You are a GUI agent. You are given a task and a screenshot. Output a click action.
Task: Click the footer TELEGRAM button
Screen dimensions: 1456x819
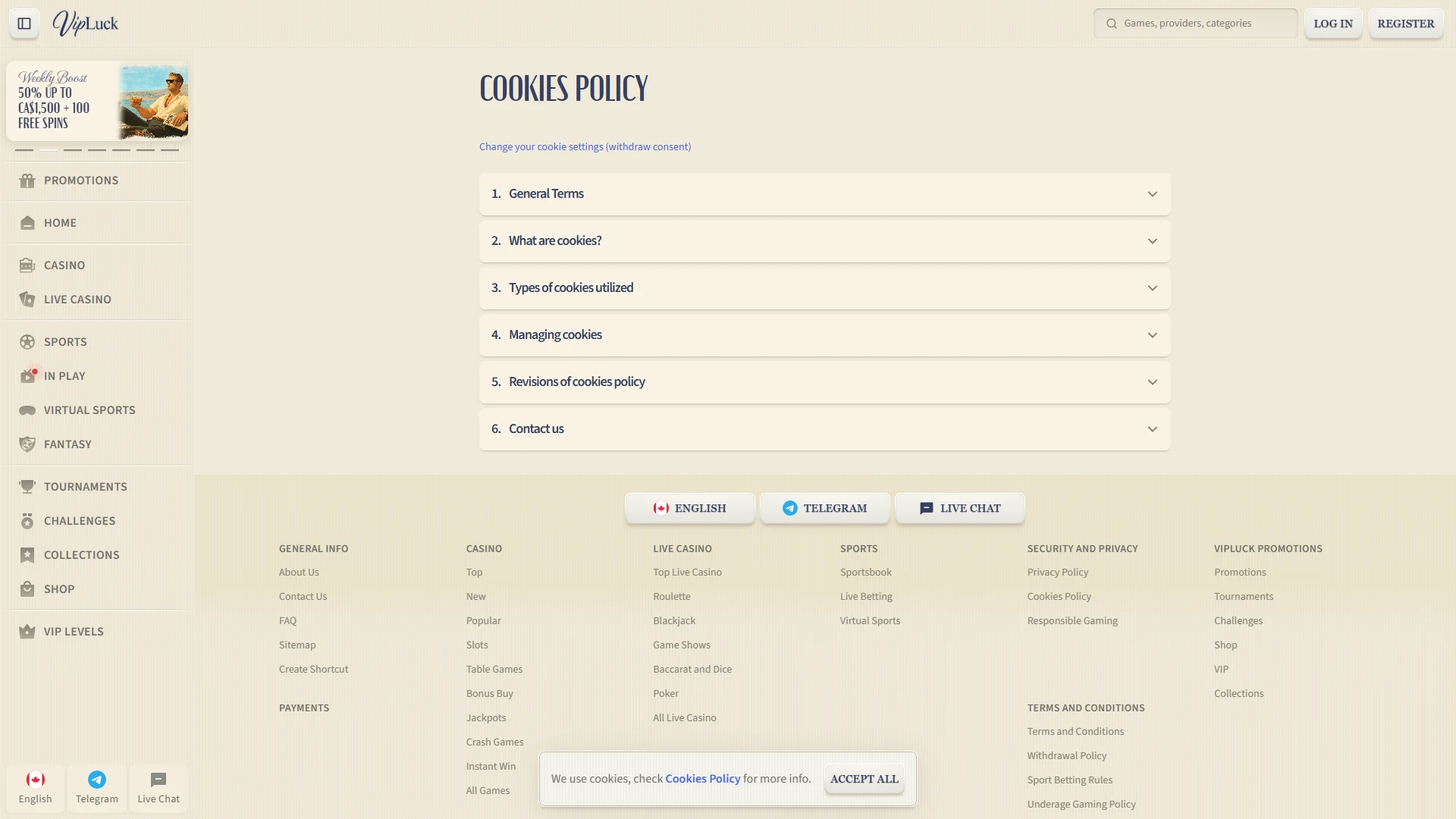point(824,508)
